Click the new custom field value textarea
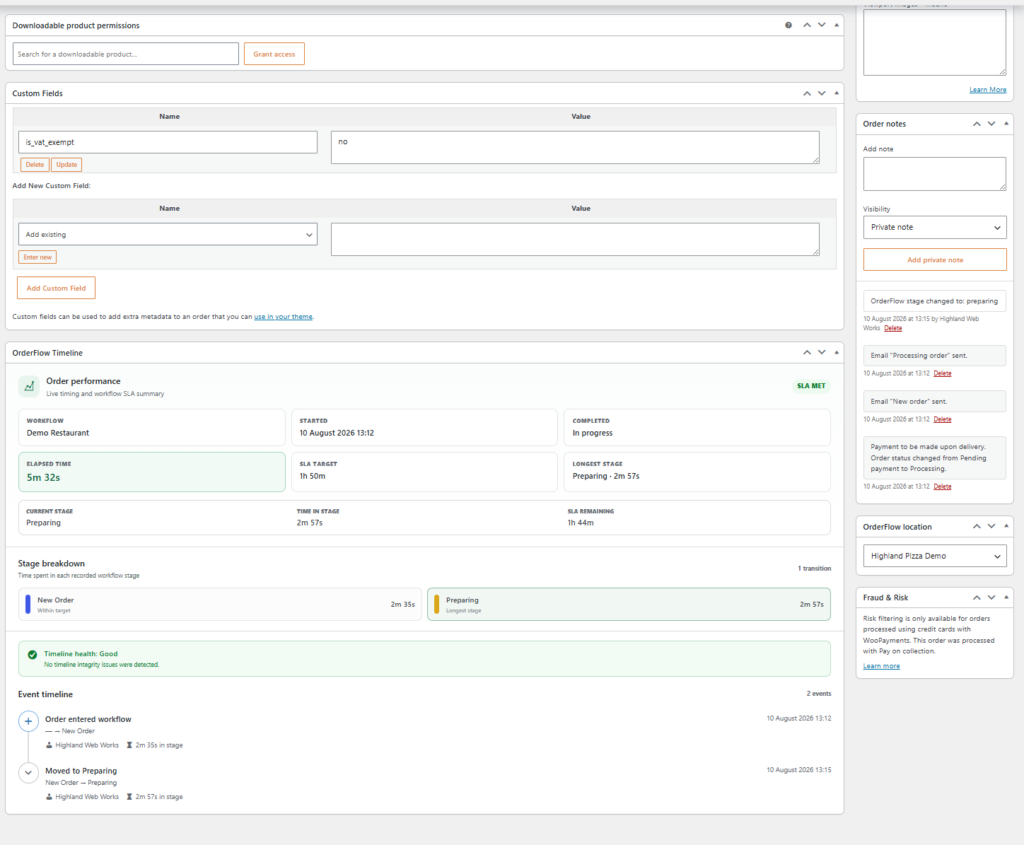The height and width of the screenshot is (845, 1024). click(575, 240)
